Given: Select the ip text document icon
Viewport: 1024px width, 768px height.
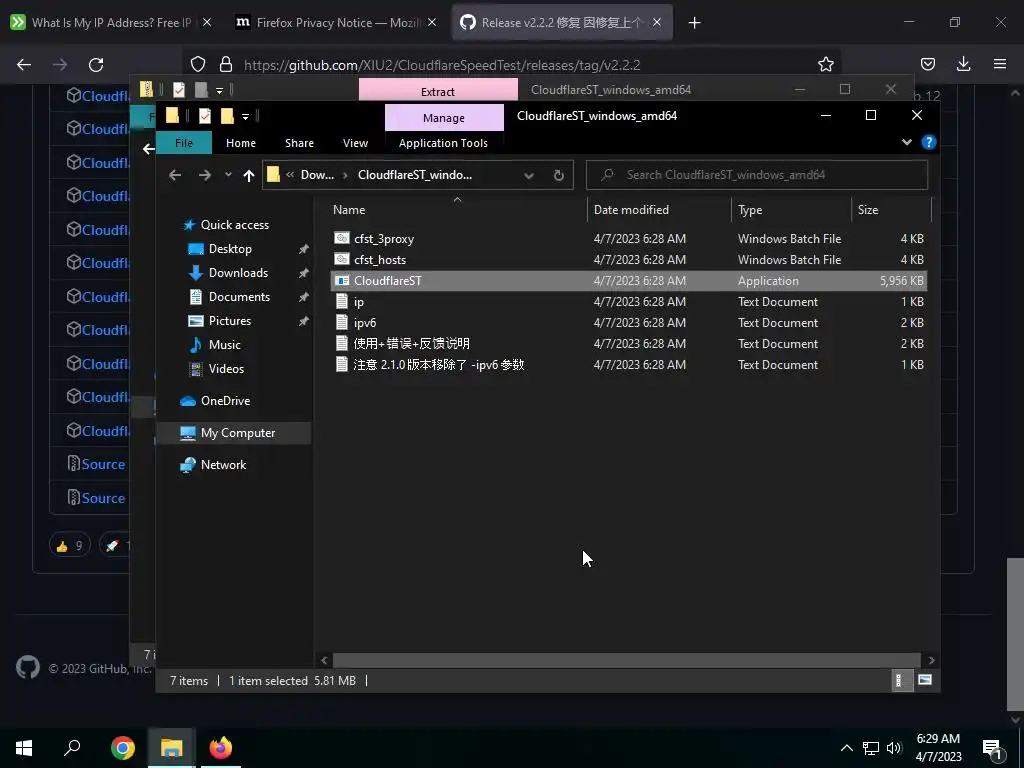Looking at the screenshot, I should click(342, 301).
